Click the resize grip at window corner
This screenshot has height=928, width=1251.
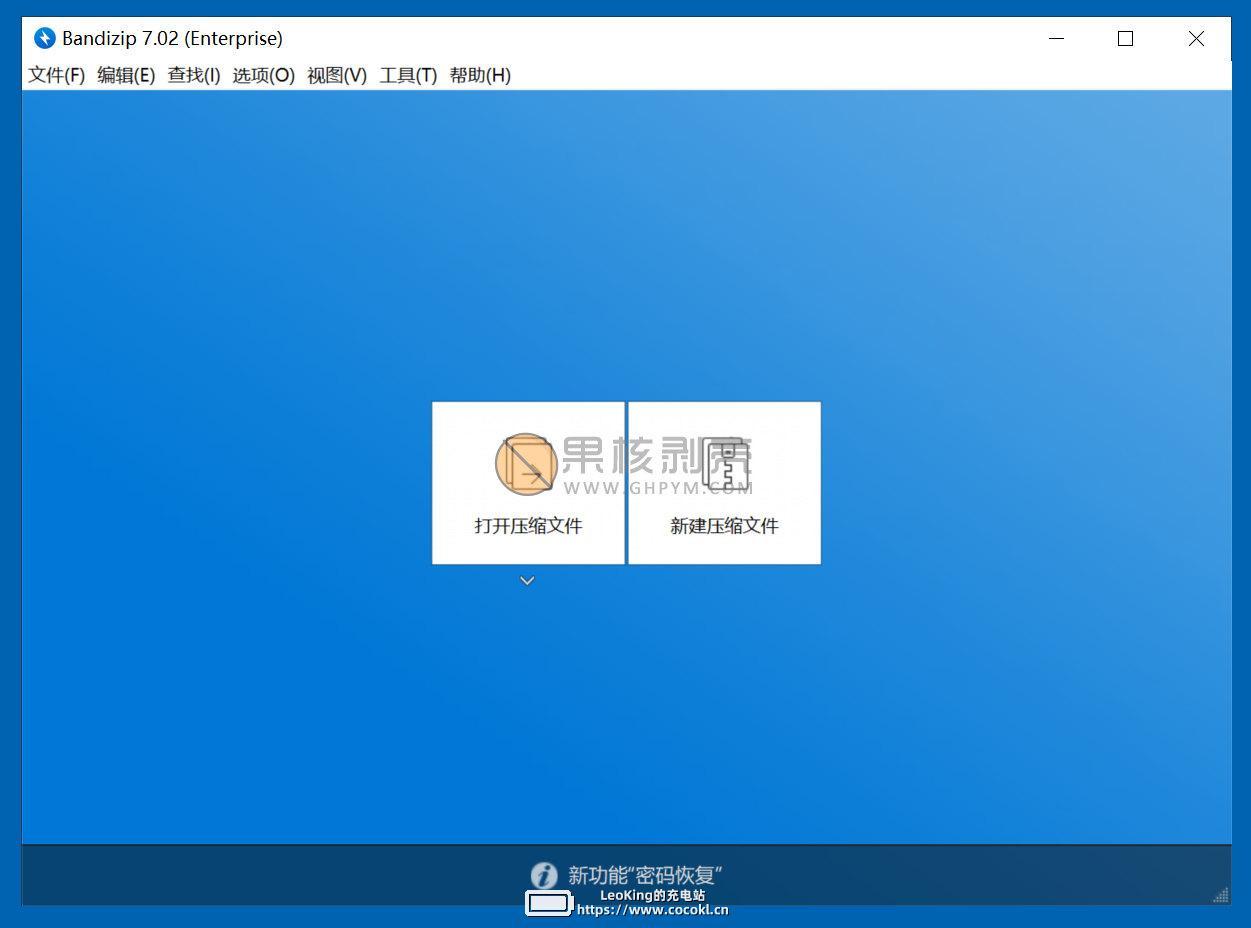click(x=1221, y=895)
